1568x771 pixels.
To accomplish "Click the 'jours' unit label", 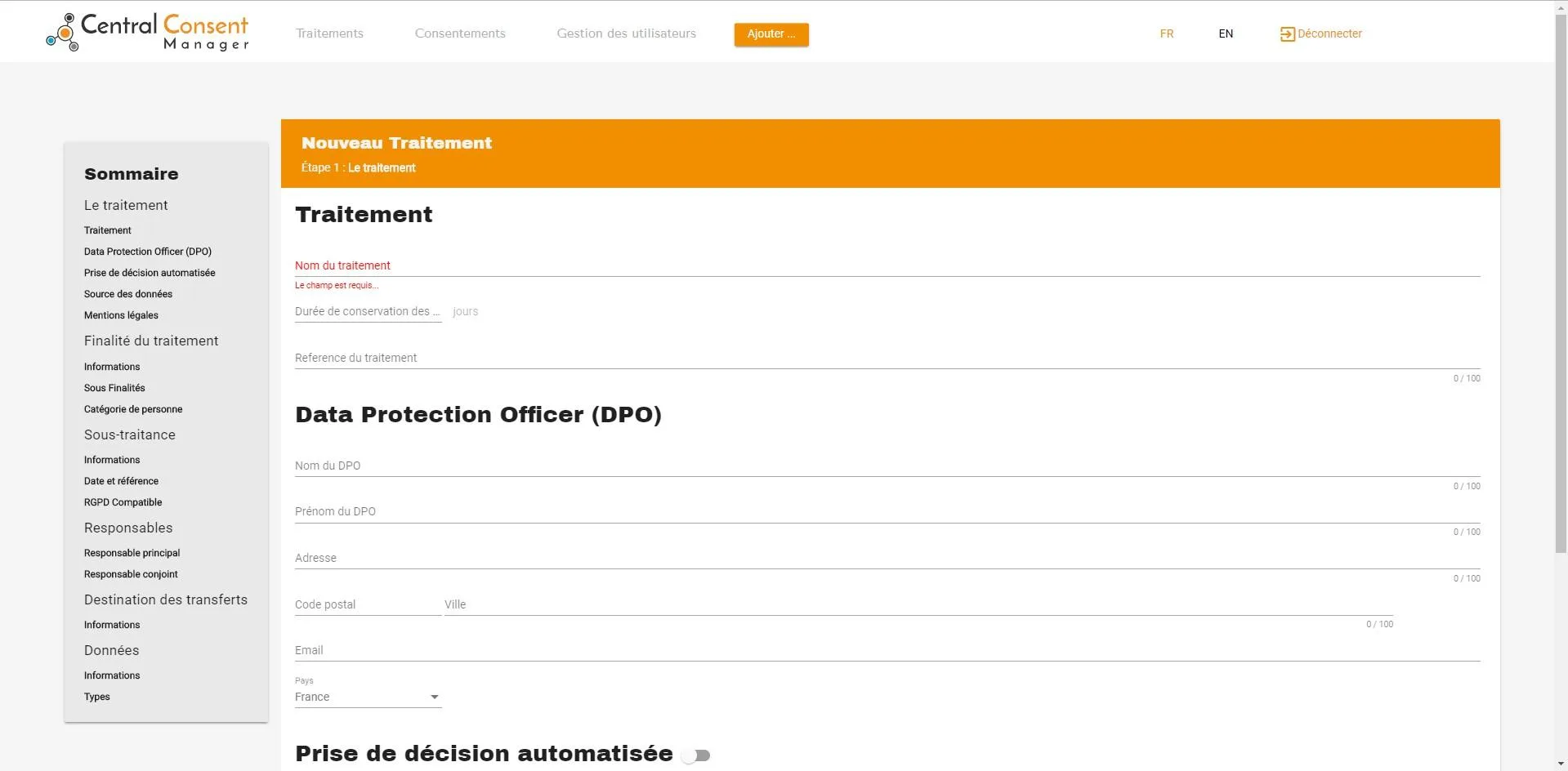I will click(466, 311).
